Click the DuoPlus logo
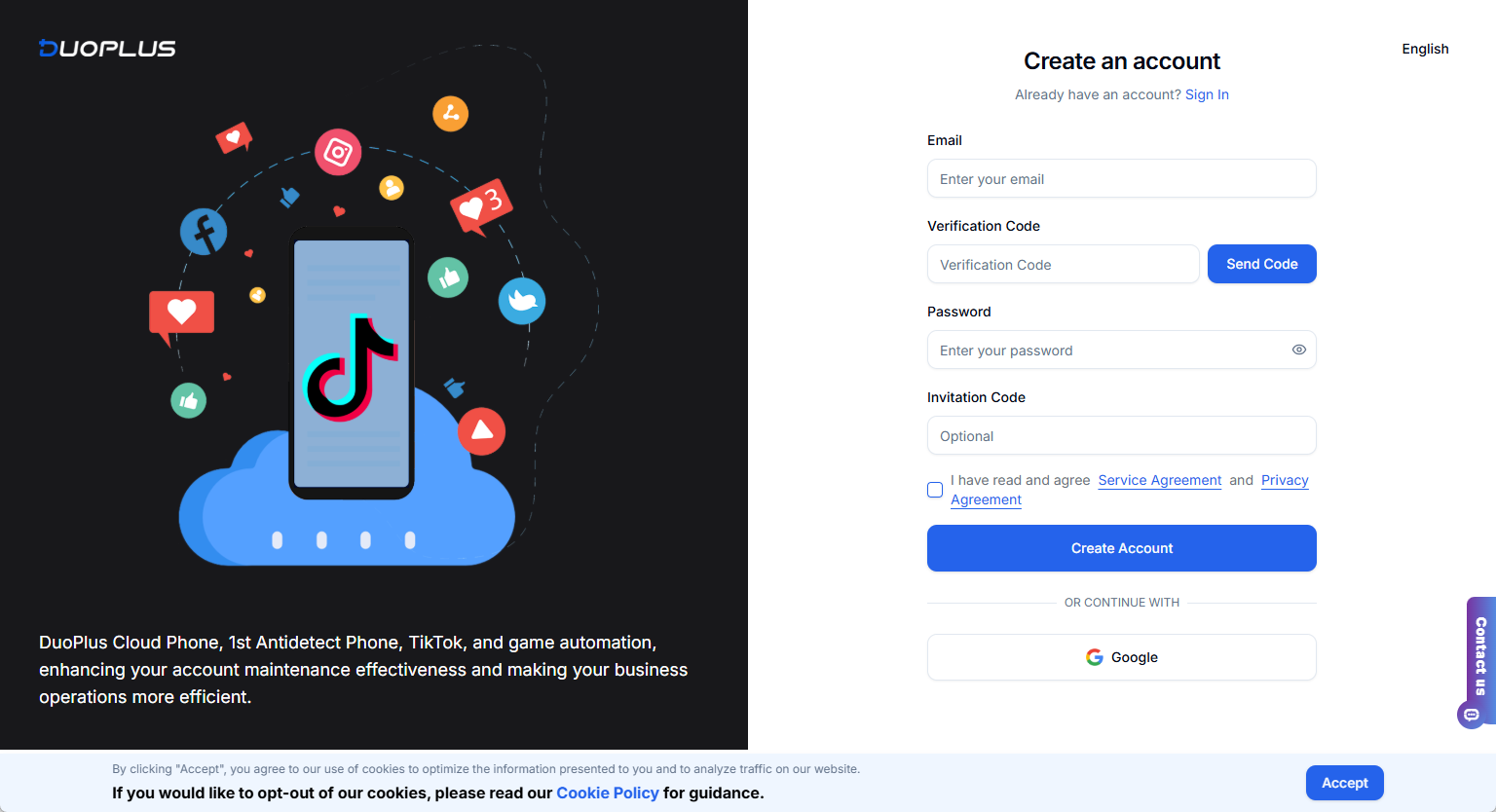The width and height of the screenshot is (1496, 812). click(x=107, y=48)
